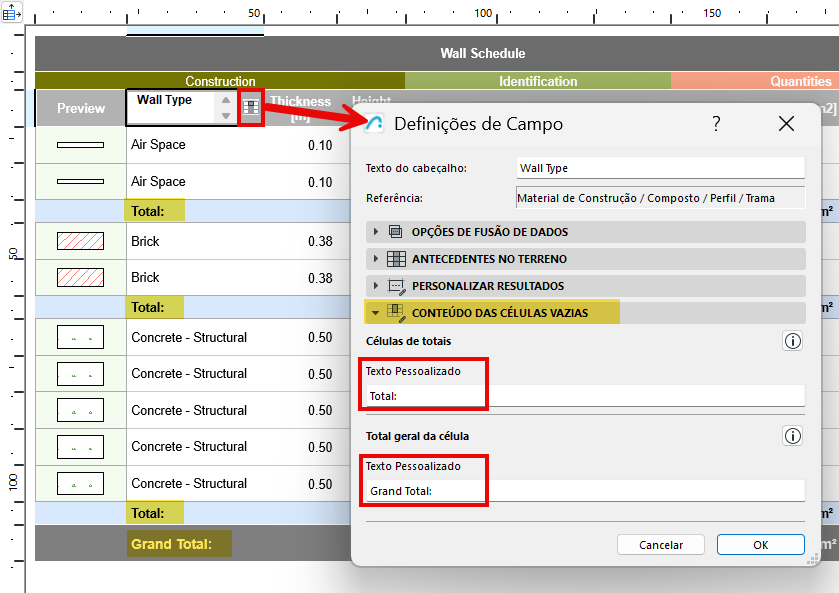839x593 pixels.
Task: Click first Brick thickness value 0.38
Action: point(320,241)
